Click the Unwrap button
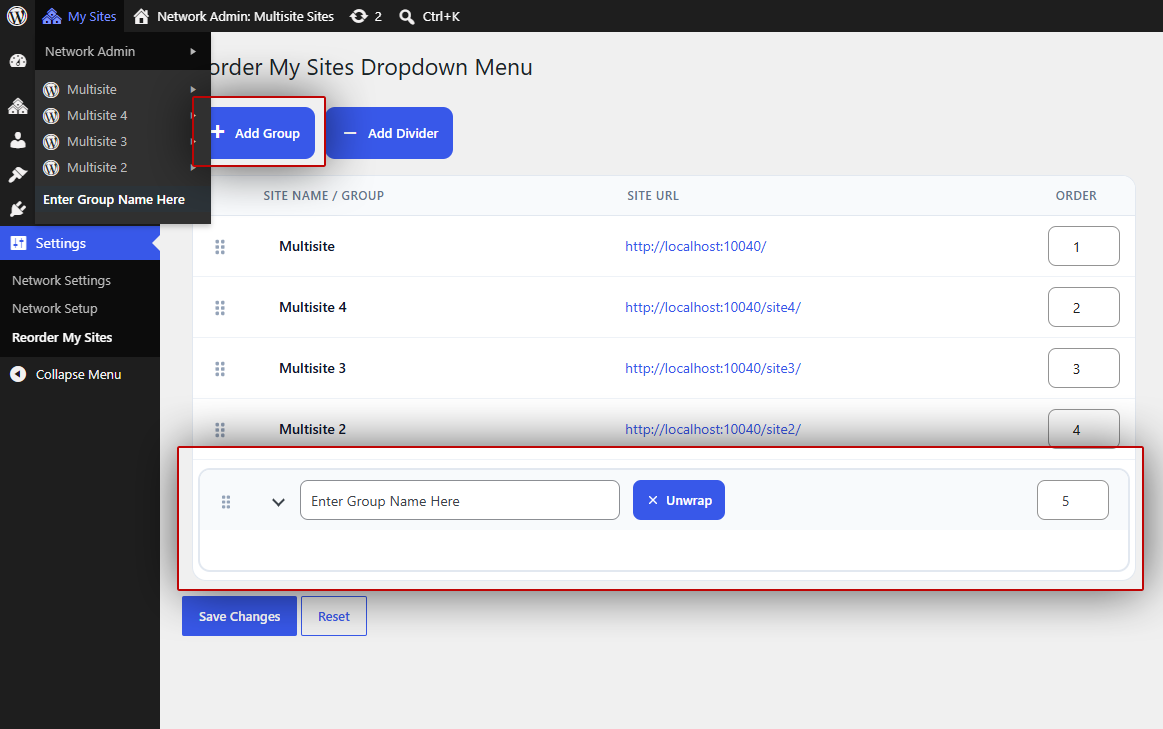The width and height of the screenshot is (1163, 729). 679,501
